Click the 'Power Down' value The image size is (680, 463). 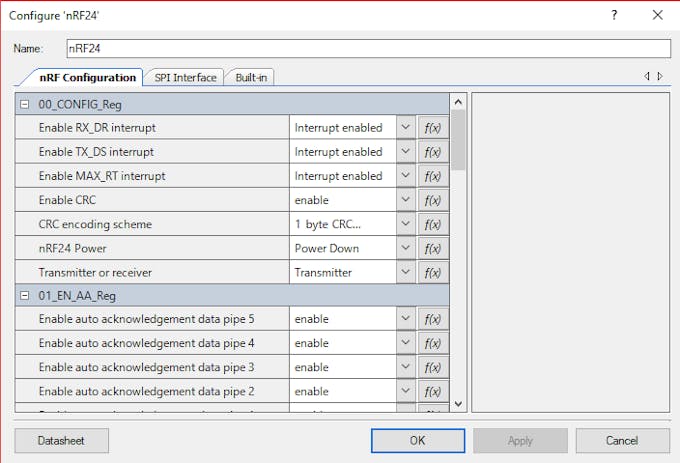pyautogui.click(x=327, y=248)
